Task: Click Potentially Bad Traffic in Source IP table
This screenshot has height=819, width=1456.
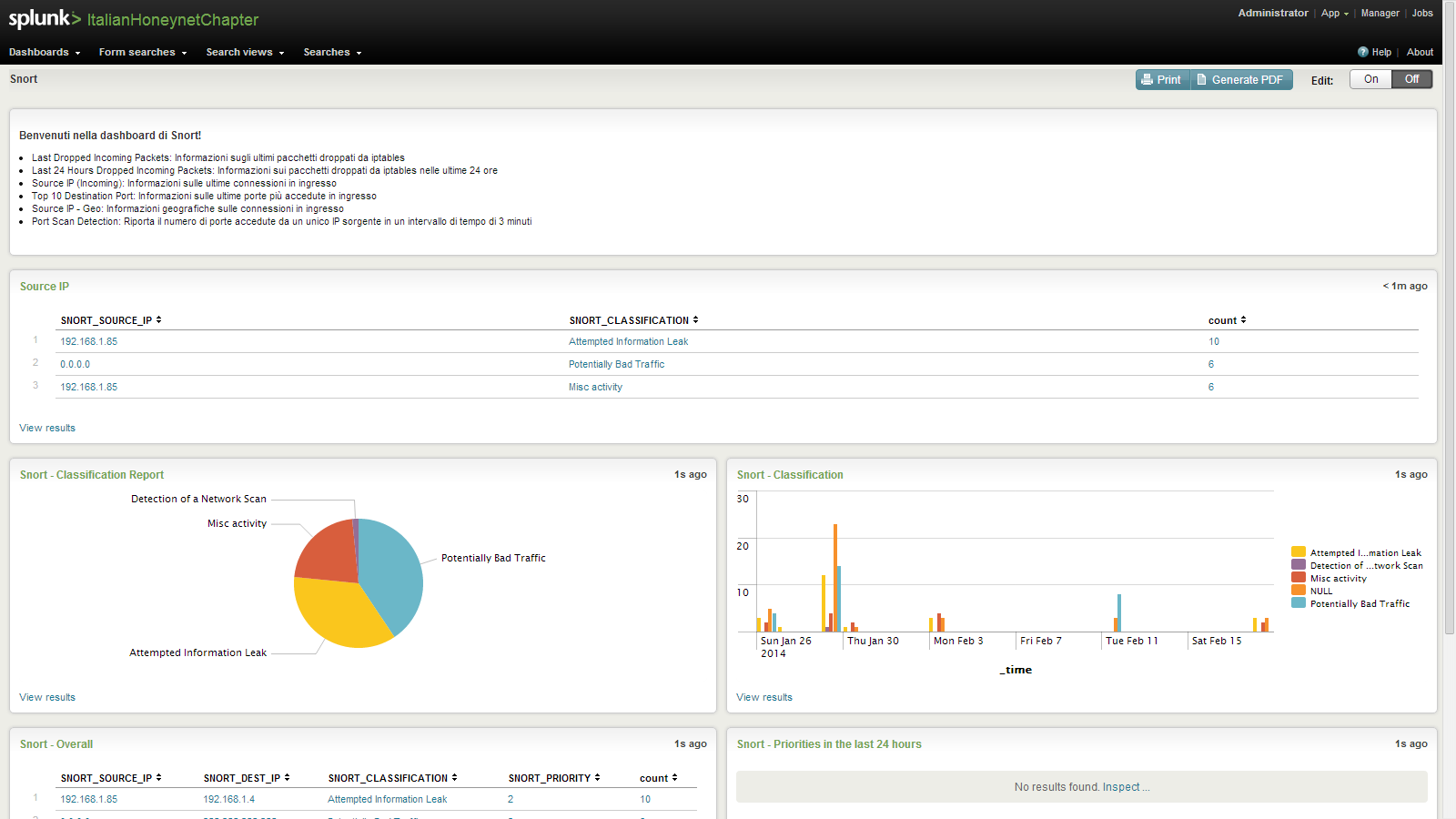Action: pyautogui.click(x=617, y=364)
